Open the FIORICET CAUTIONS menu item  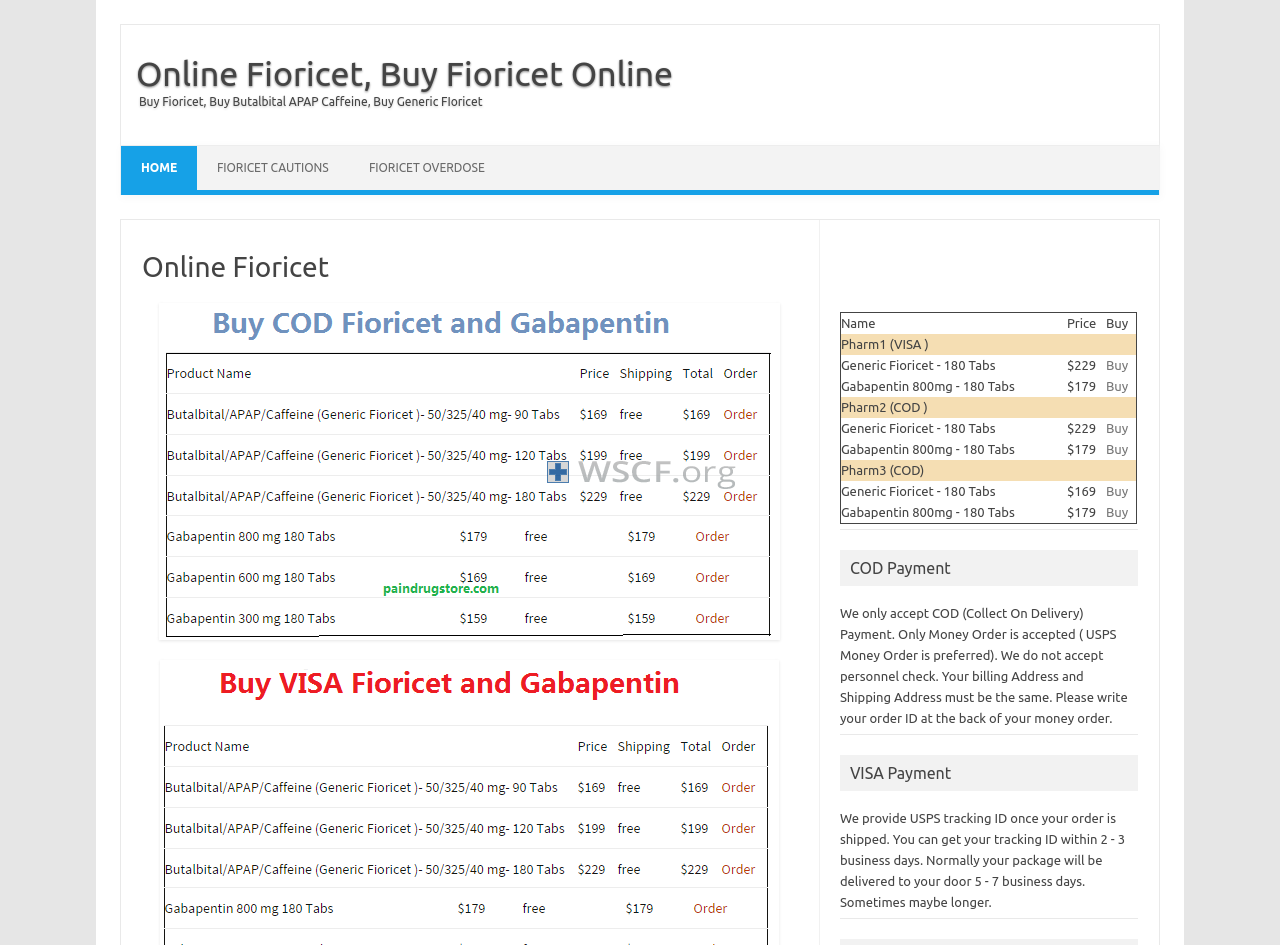click(x=273, y=168)
